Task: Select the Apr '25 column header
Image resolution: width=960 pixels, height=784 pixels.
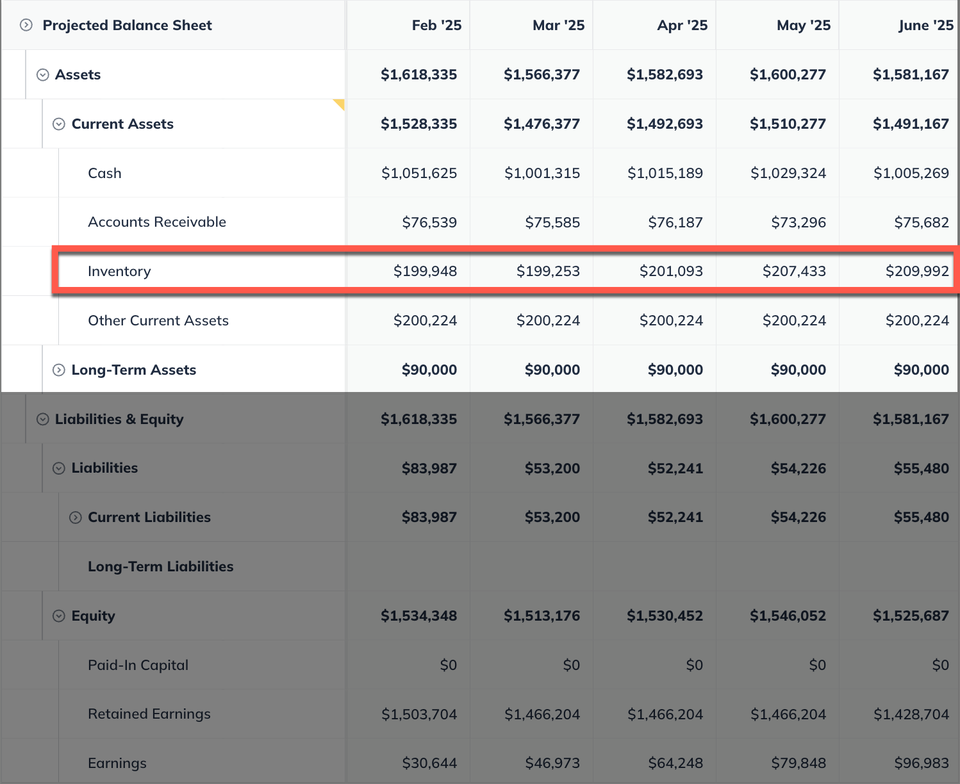Action: click(682, 25)
